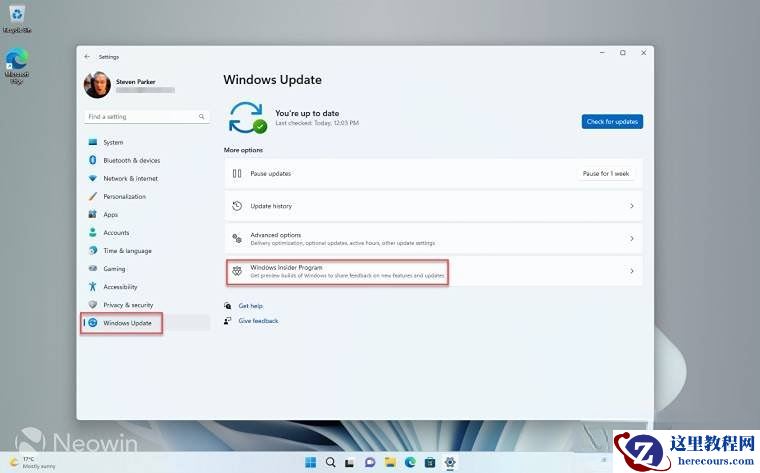The width and height of the screenshot is (760, 473).
Task: Open the weather widget on taskbar
Action: (x=33, y=462)
